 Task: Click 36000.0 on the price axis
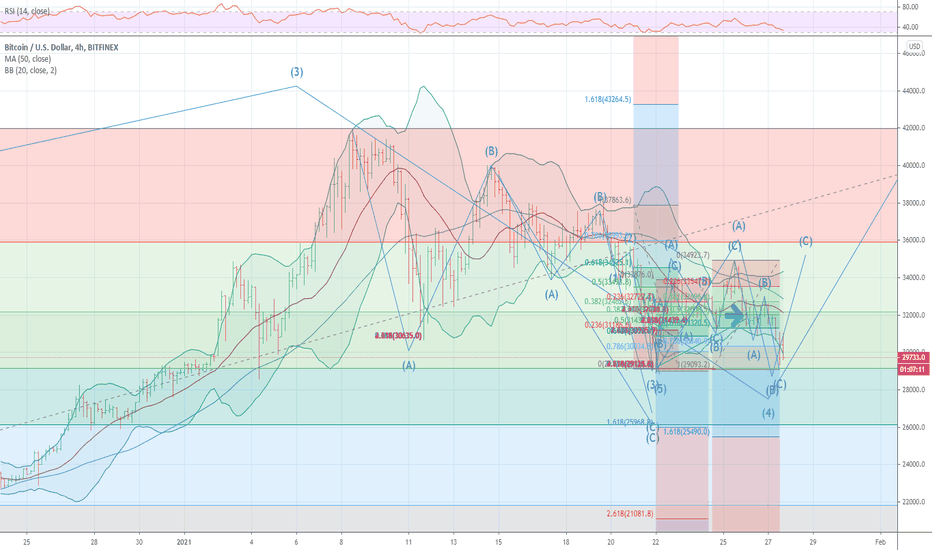[914, 240]
